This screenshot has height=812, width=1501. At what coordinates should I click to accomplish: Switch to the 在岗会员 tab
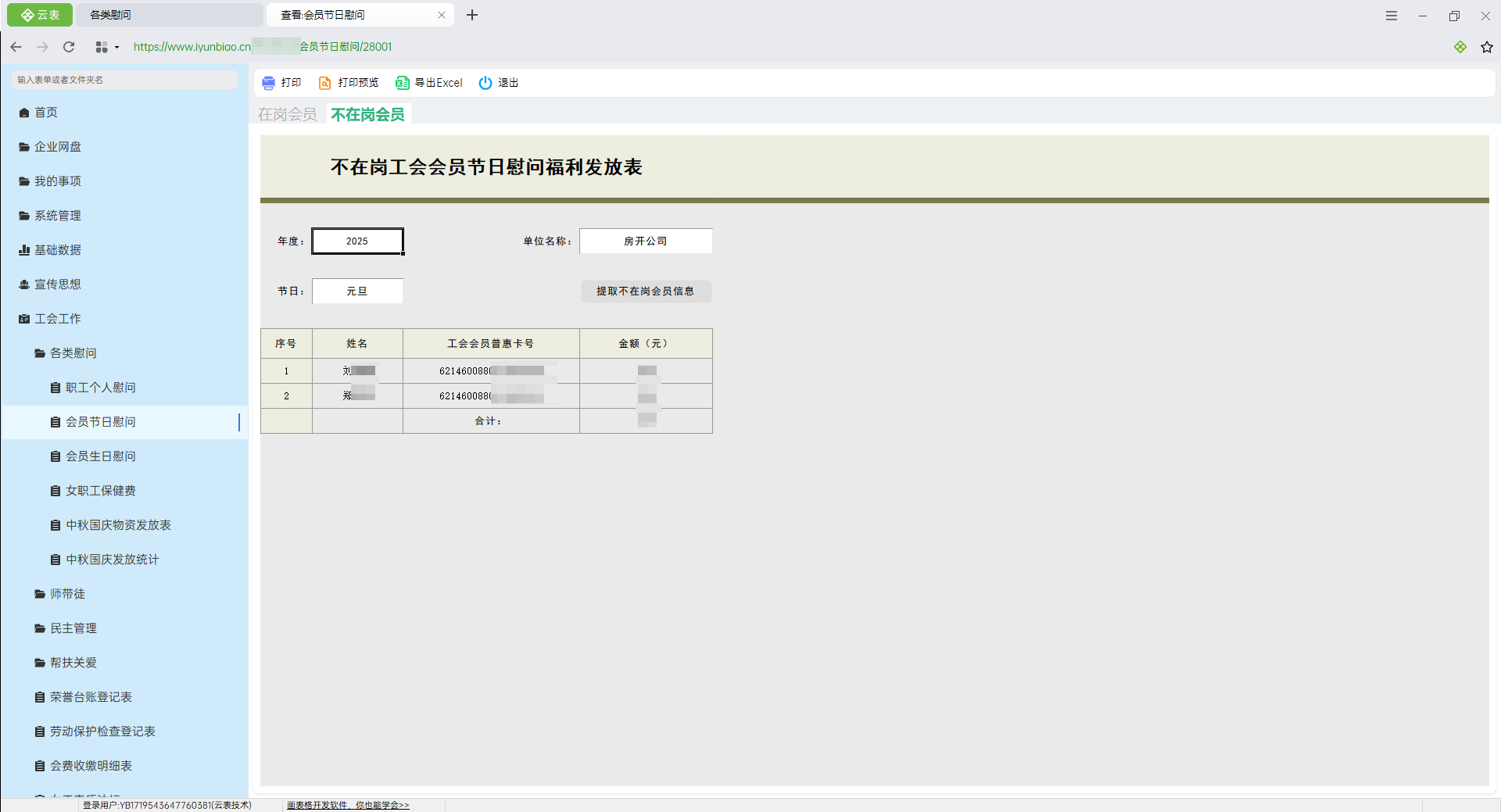(x=288, y=115)
